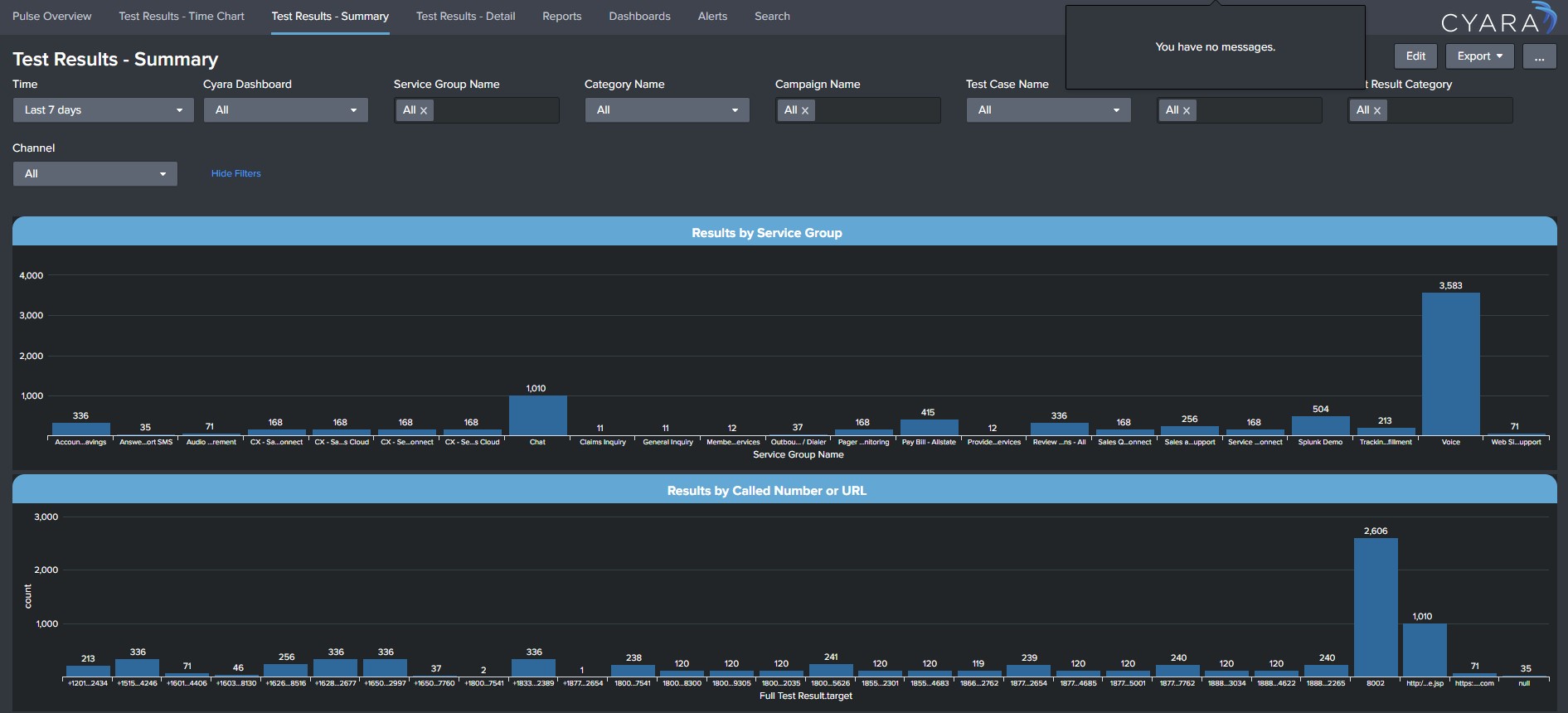Open the Alerts menu item
The height and width of the screenshot is (713, 1568).
pos(712,16)
